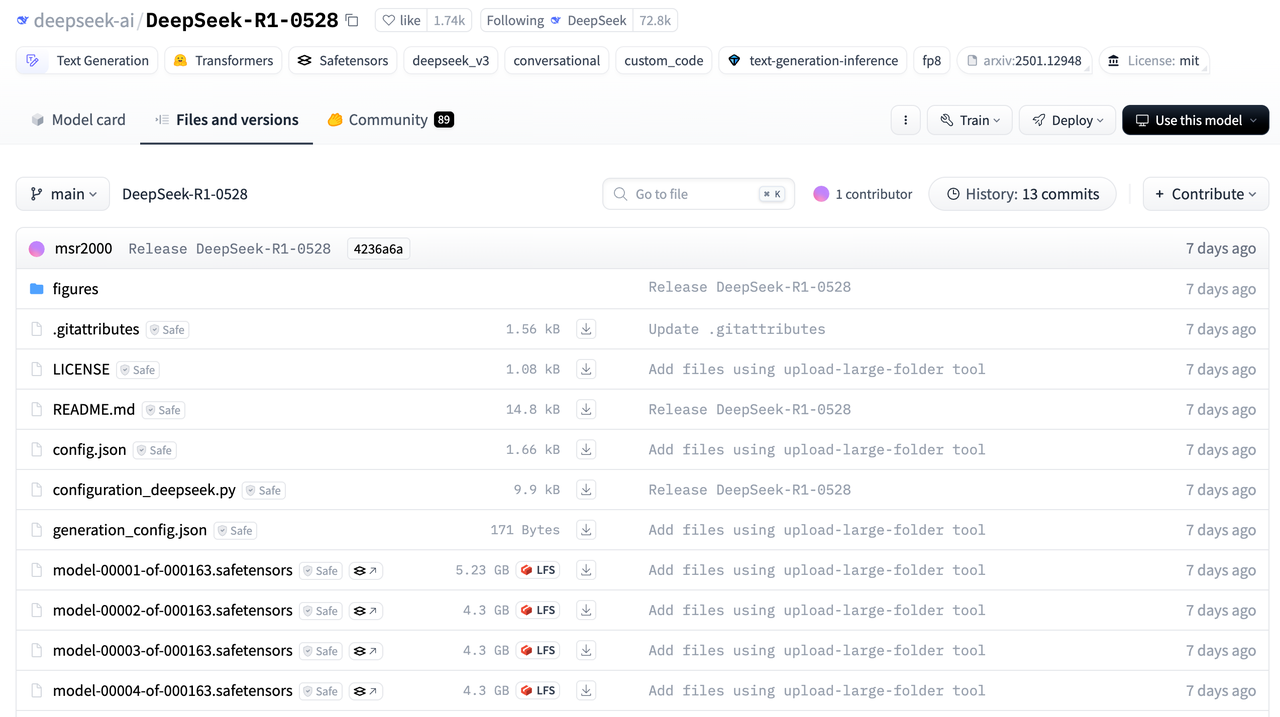
Task: Download the README.md file
Action: click(x=587, y=409)
